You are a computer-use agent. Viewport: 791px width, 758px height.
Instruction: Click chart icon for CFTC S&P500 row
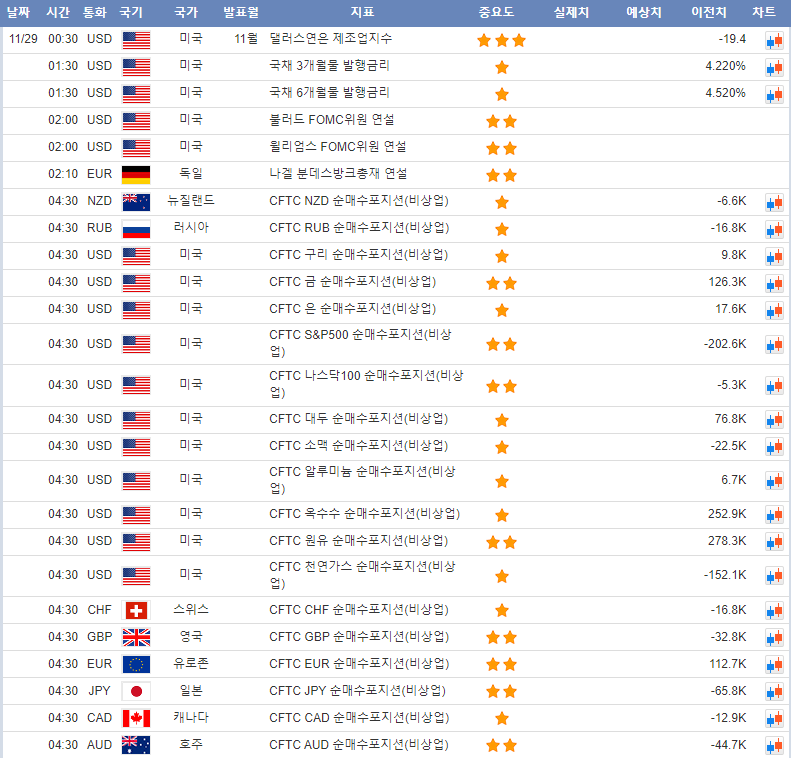774,344
